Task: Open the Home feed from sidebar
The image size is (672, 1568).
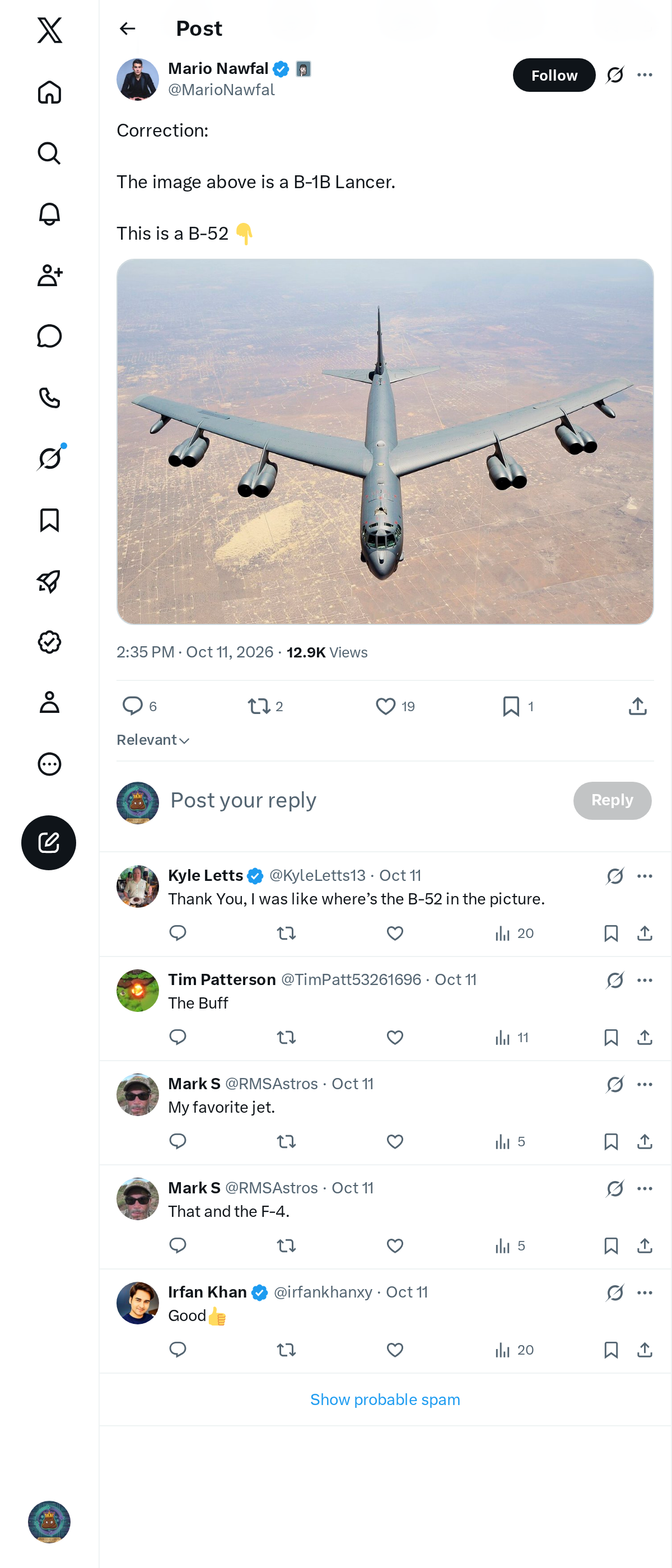Action: [49, 92]
